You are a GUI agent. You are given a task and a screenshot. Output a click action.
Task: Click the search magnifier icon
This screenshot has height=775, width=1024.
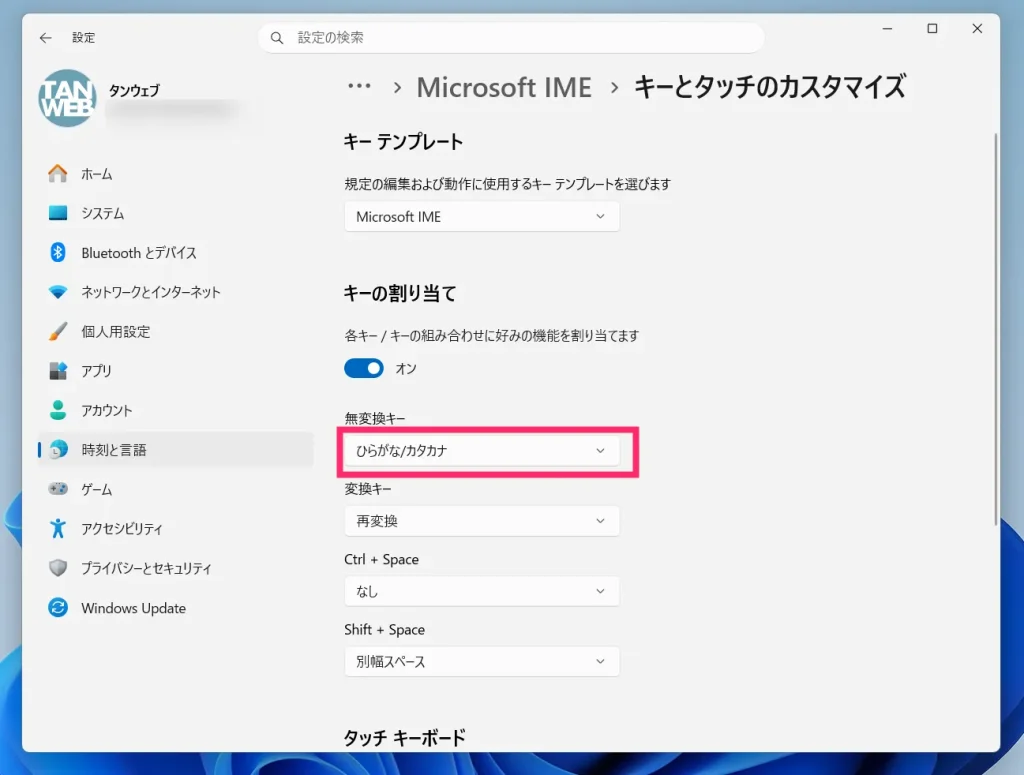277,38
